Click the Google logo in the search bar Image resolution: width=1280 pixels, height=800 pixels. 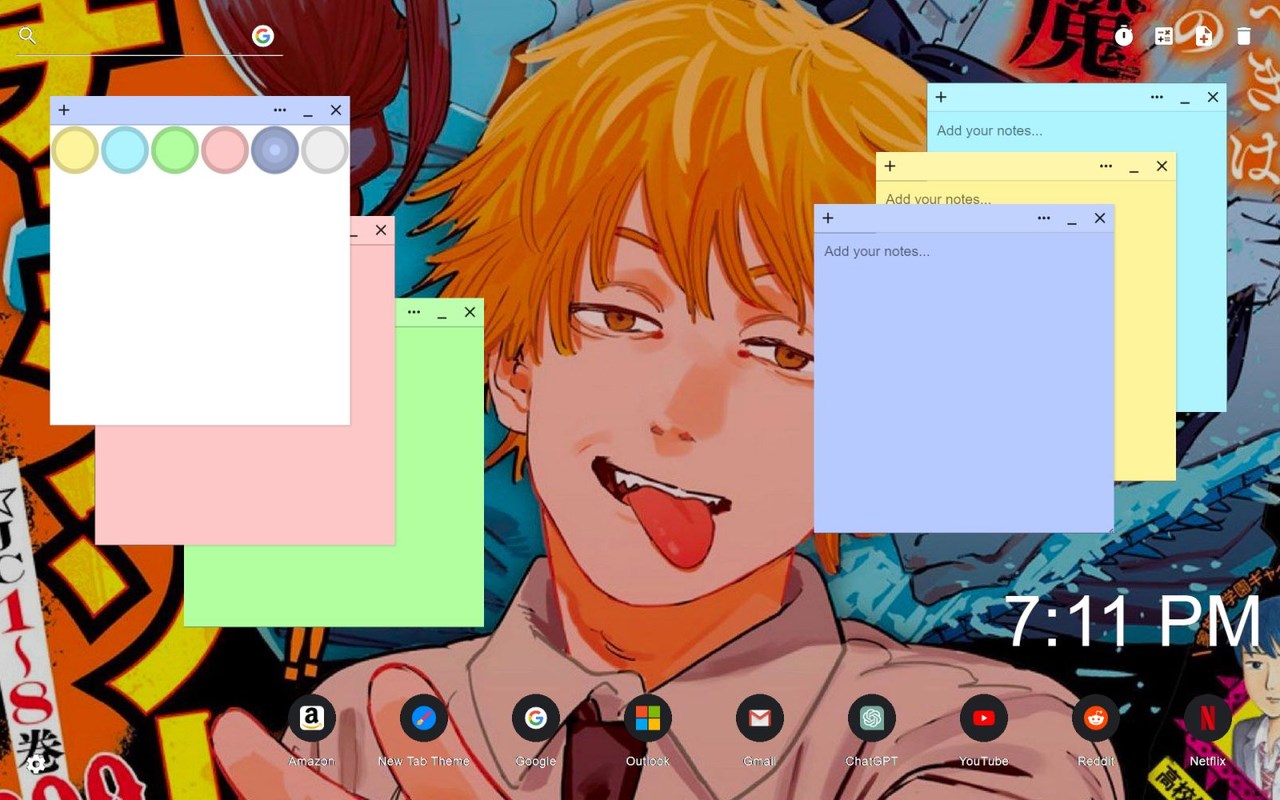click(x=263, y=36)
